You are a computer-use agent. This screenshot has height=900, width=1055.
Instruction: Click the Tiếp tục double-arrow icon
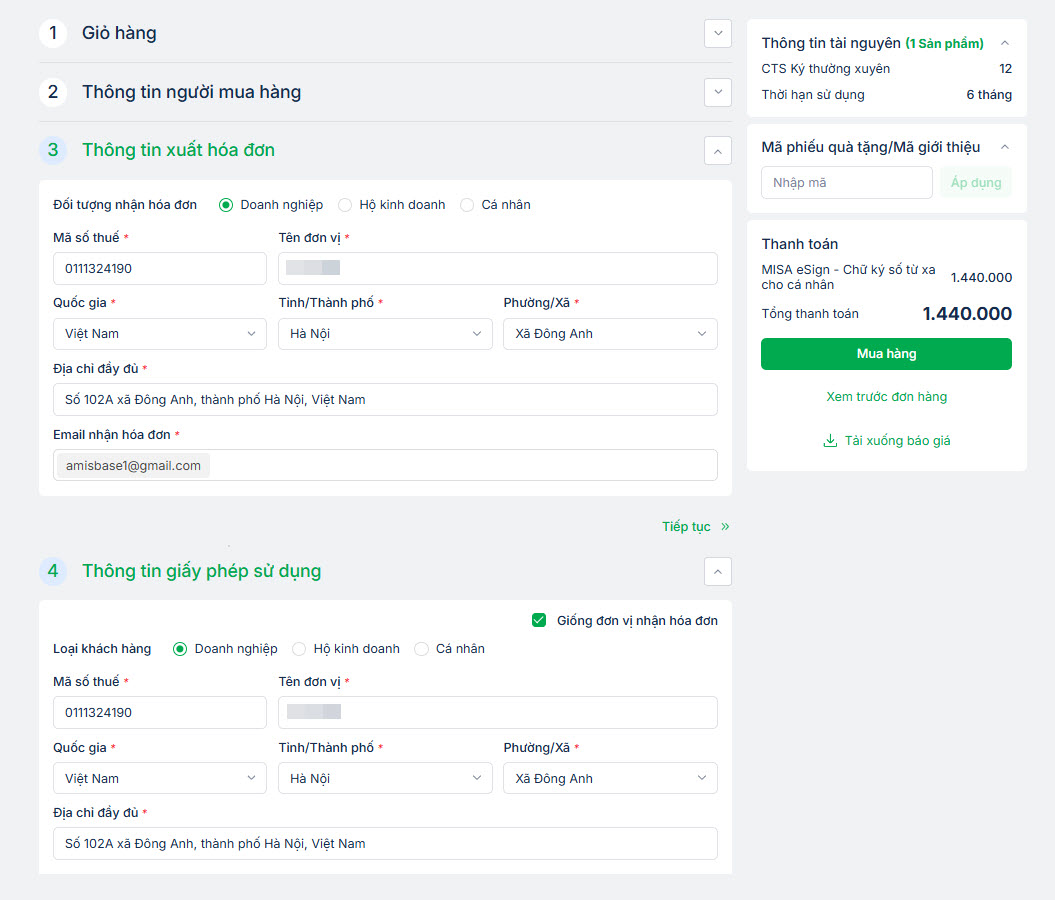point(725,527)
